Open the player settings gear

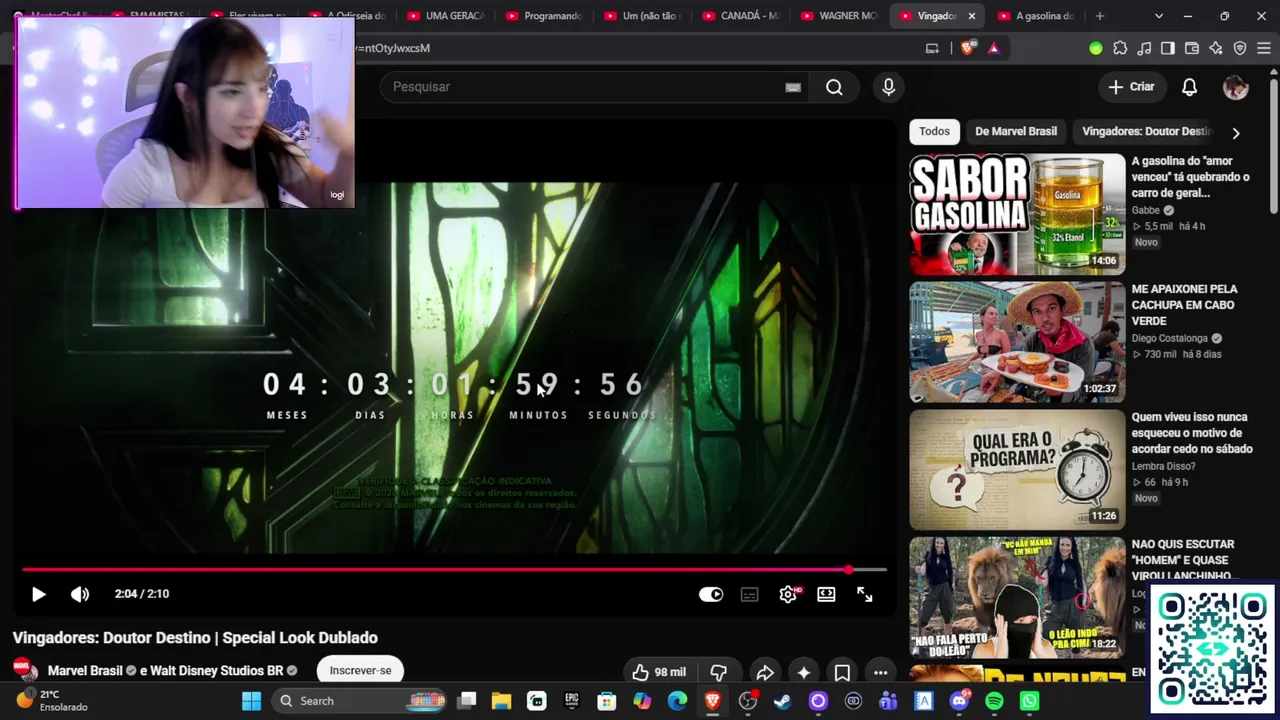(x=788, y=594)
